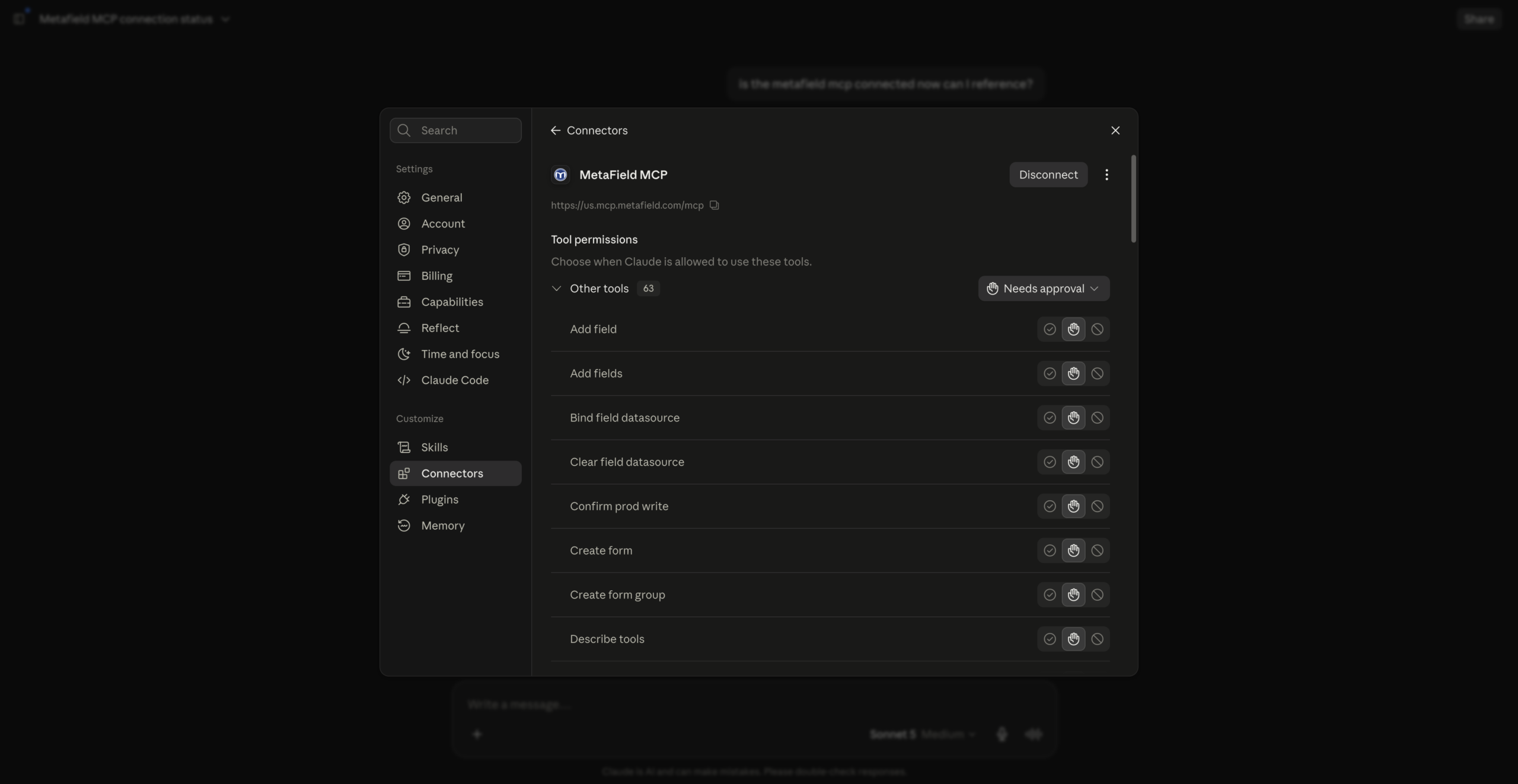
Task: Click the Describe tools tool name
Action: coord(607,639)
